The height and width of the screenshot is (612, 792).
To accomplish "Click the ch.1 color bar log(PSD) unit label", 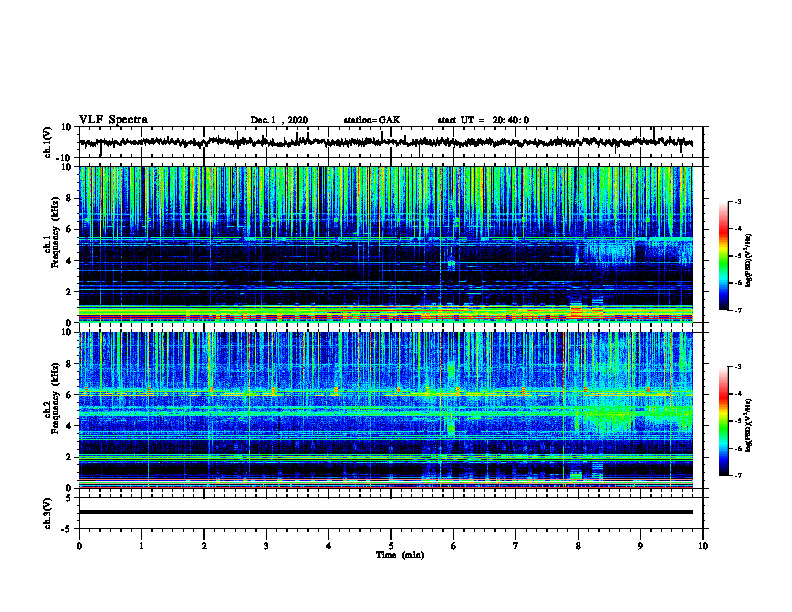I will 749,261.
